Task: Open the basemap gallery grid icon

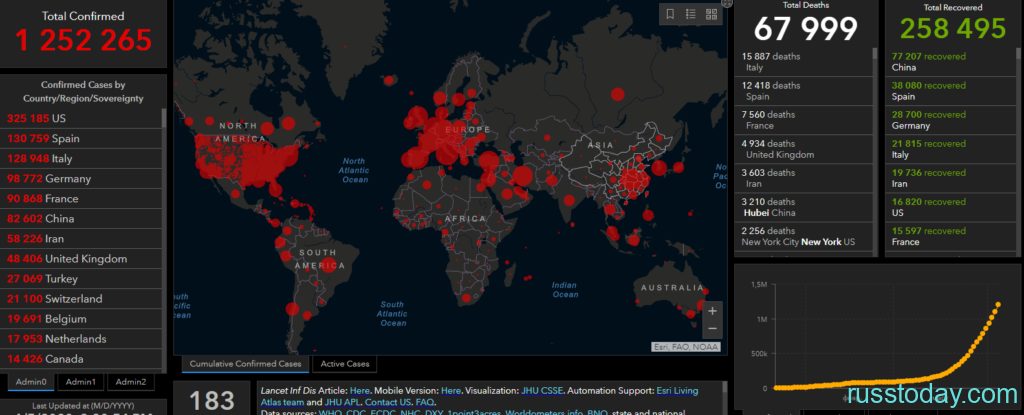Action: (711, 14)
